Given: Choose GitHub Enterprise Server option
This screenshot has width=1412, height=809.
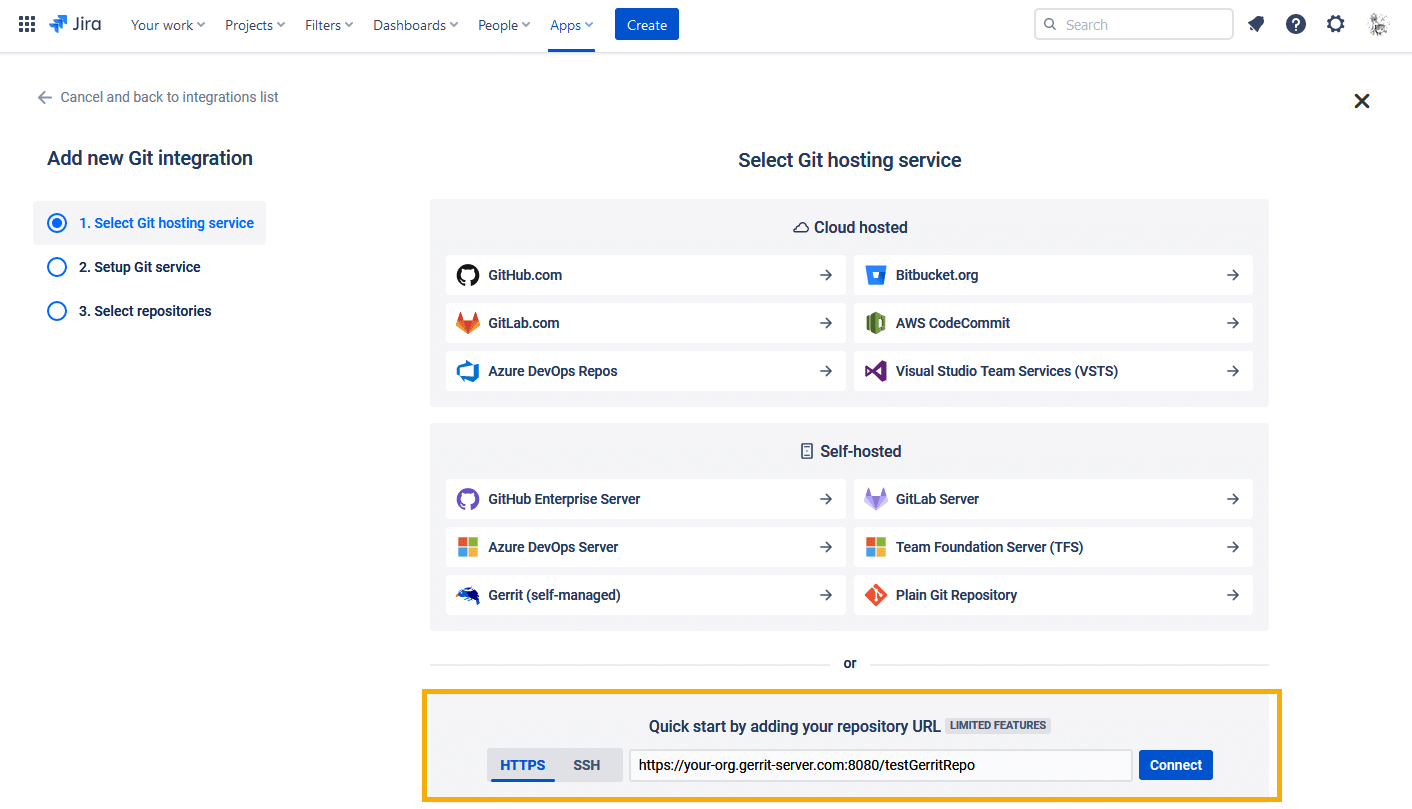Looking at the screenshot, I should pos(646,499).
